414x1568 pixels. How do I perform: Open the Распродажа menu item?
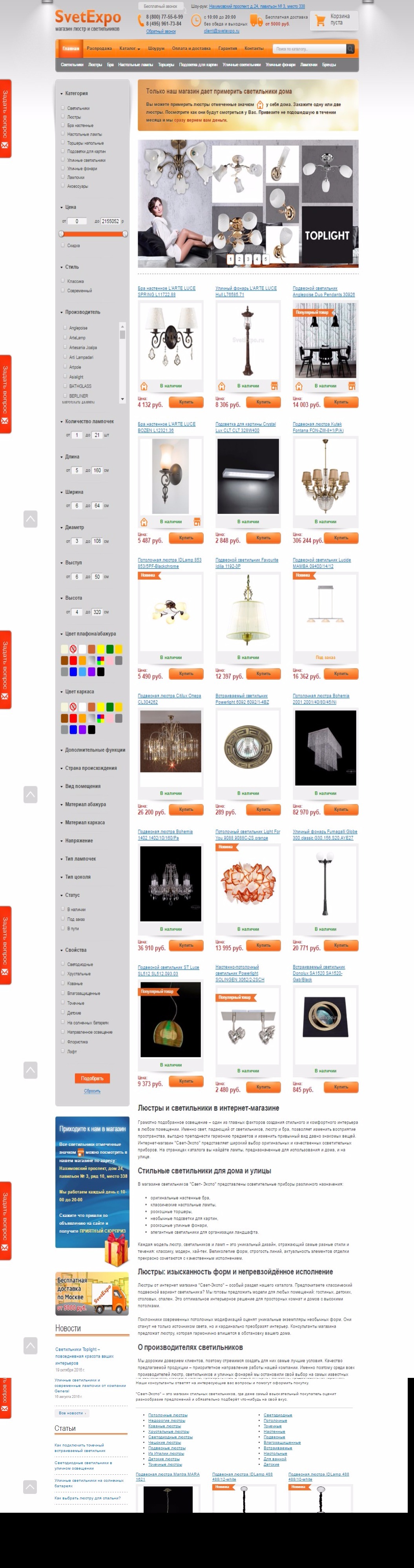coord(99,48)
